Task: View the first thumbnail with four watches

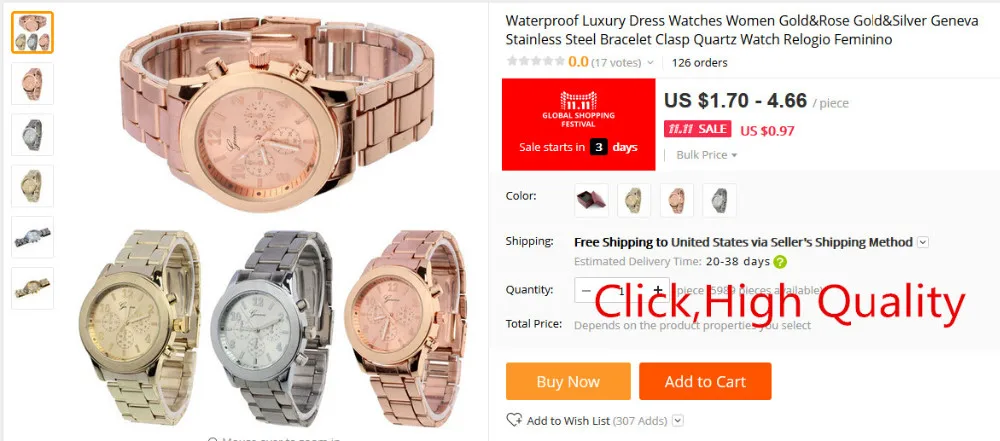Action: 33,32
